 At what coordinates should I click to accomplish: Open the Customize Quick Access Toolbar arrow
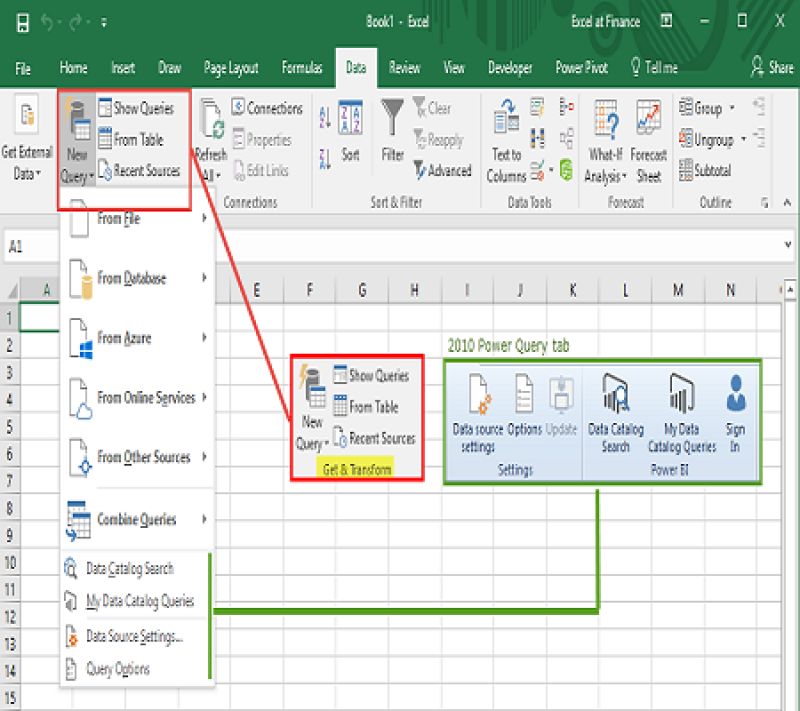[104, 23]
